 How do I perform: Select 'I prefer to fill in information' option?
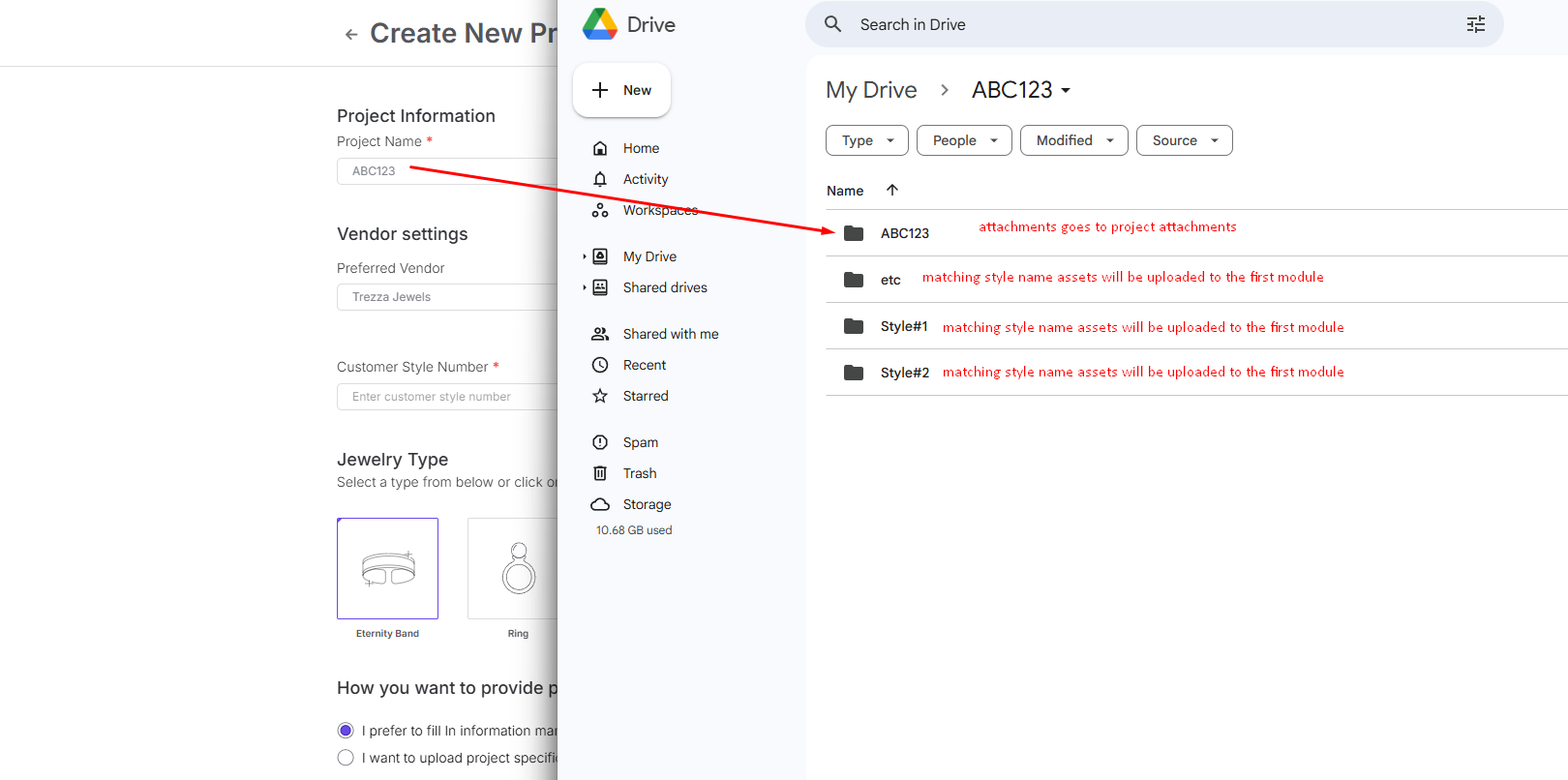click(346, 731)
